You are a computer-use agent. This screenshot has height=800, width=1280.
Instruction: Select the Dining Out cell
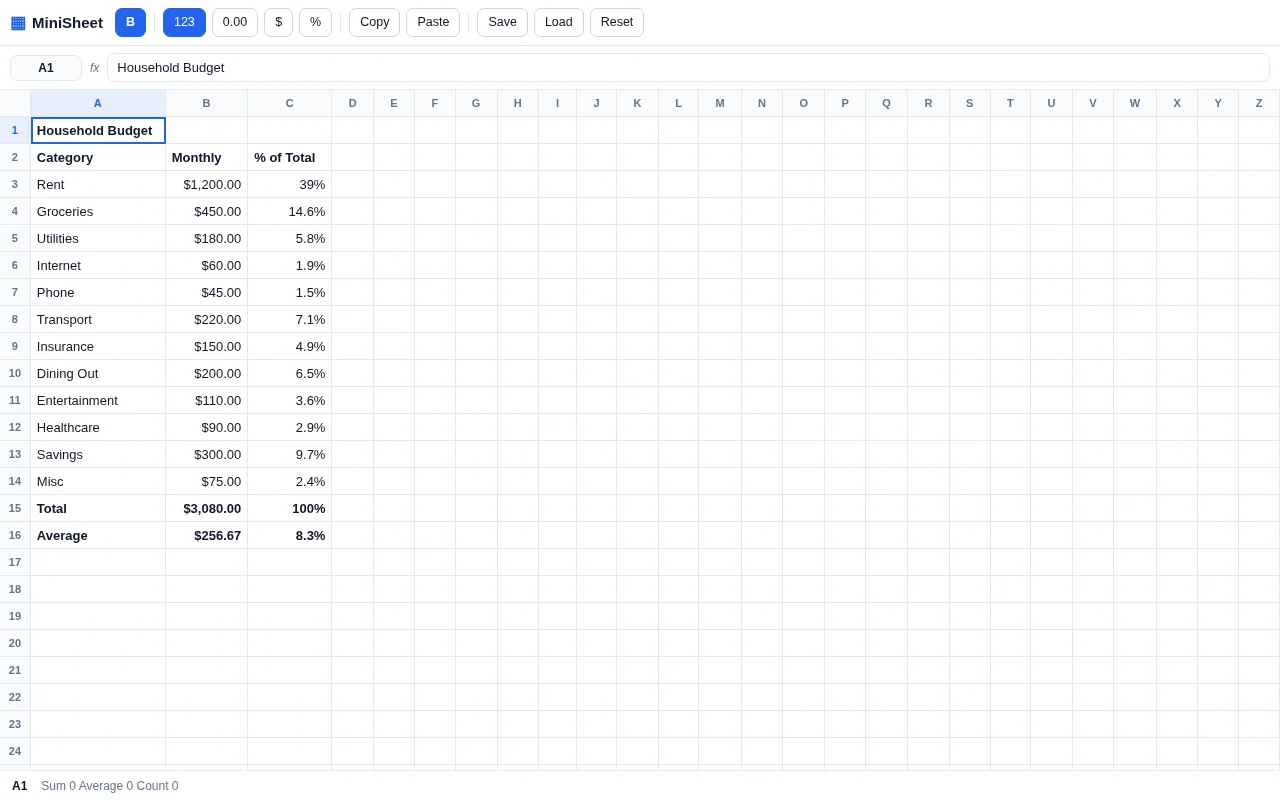[98, 373]
